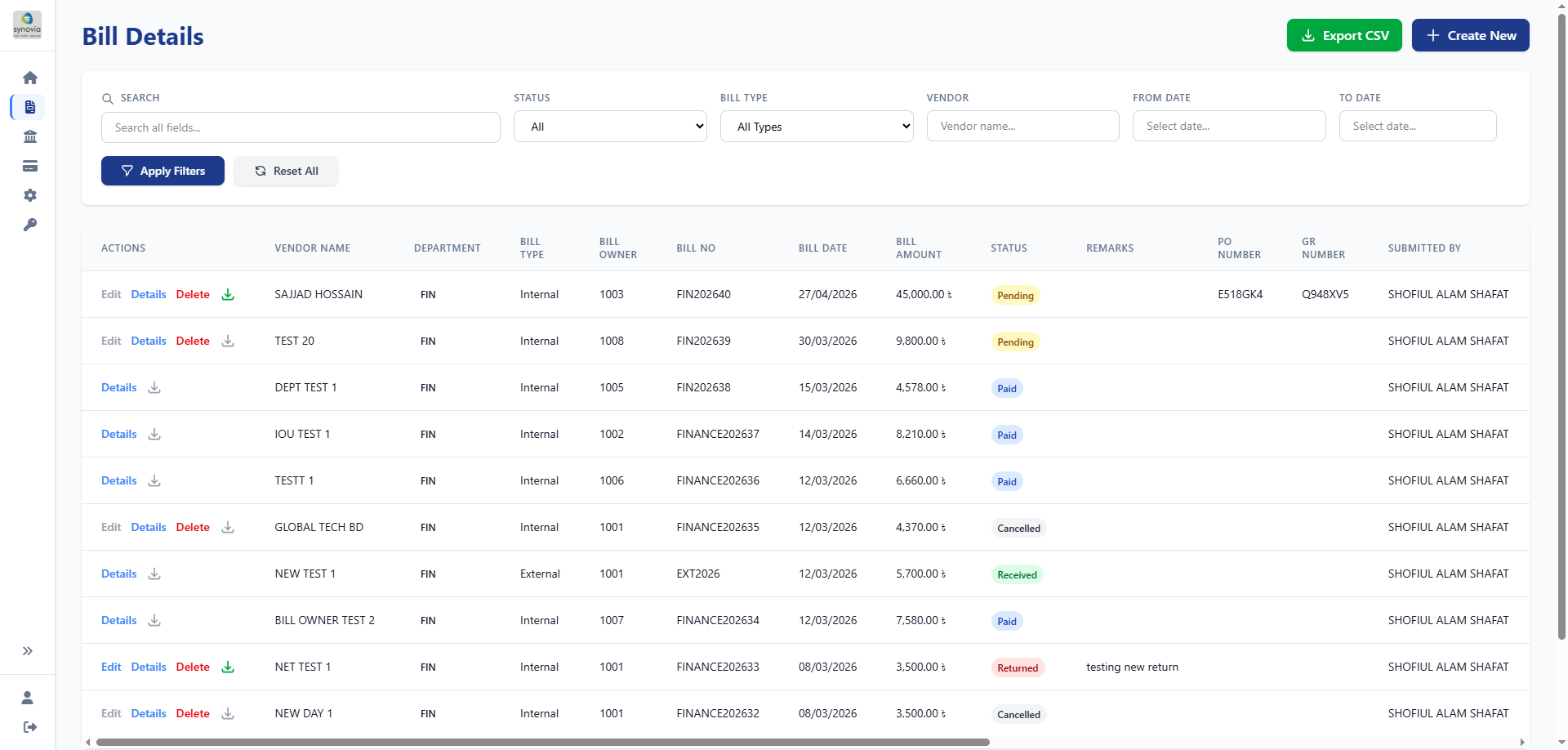Open the To Date picker field
This screenshot has width=1568, height=750.
1418,126
